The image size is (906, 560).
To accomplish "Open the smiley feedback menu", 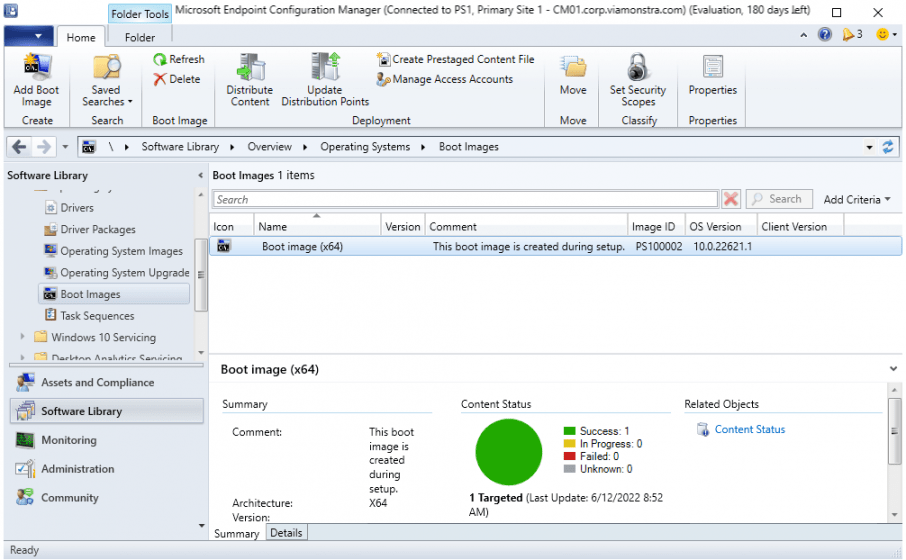I will point(886,35).
